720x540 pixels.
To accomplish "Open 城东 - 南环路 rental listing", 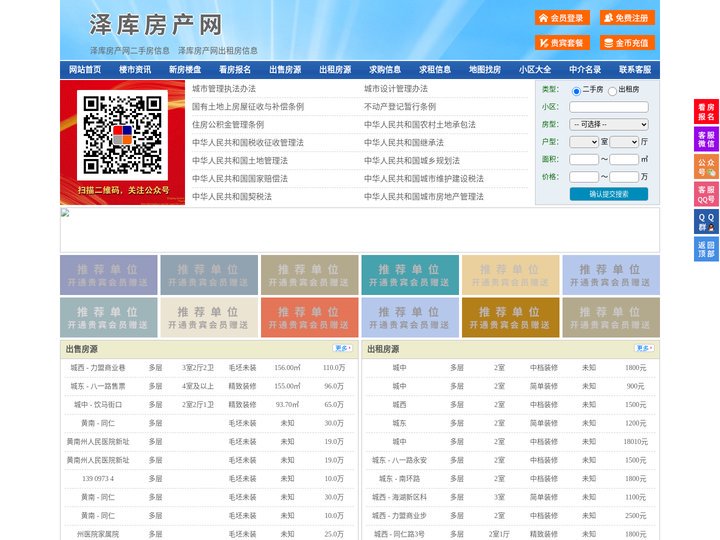I will 399,478.
